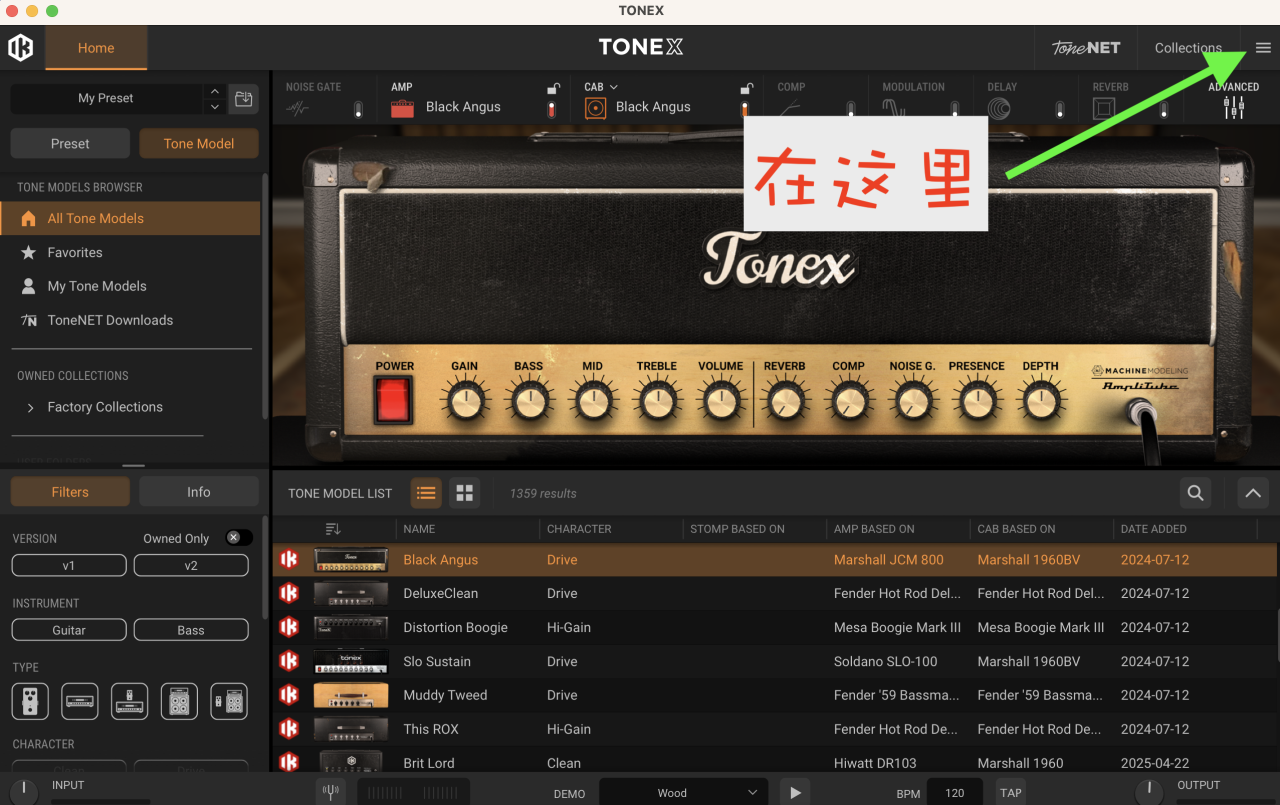Open the tone model search magnifier

click(1195, 493)
